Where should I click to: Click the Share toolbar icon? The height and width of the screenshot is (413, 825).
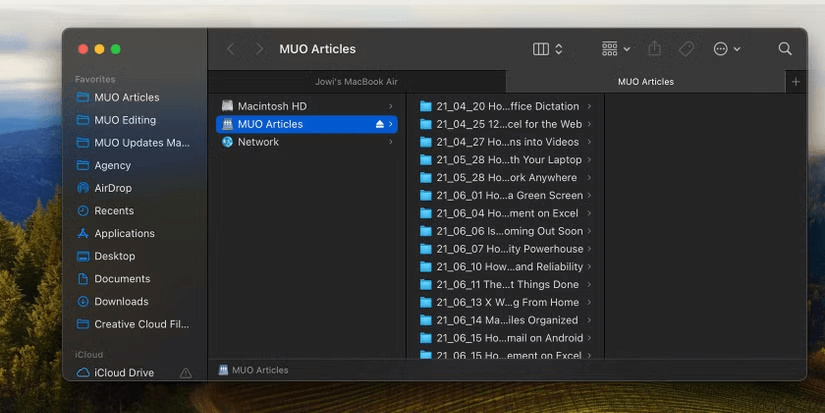click(654, 48)
